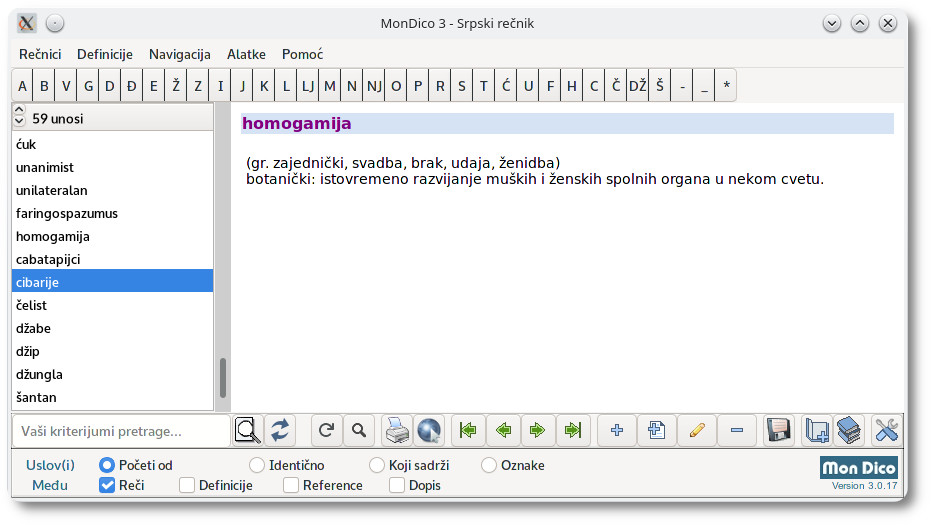Select the 'Početi od' radio button
Image resolution: width=931 pixels, height=525 pixels.
(107, 465)
